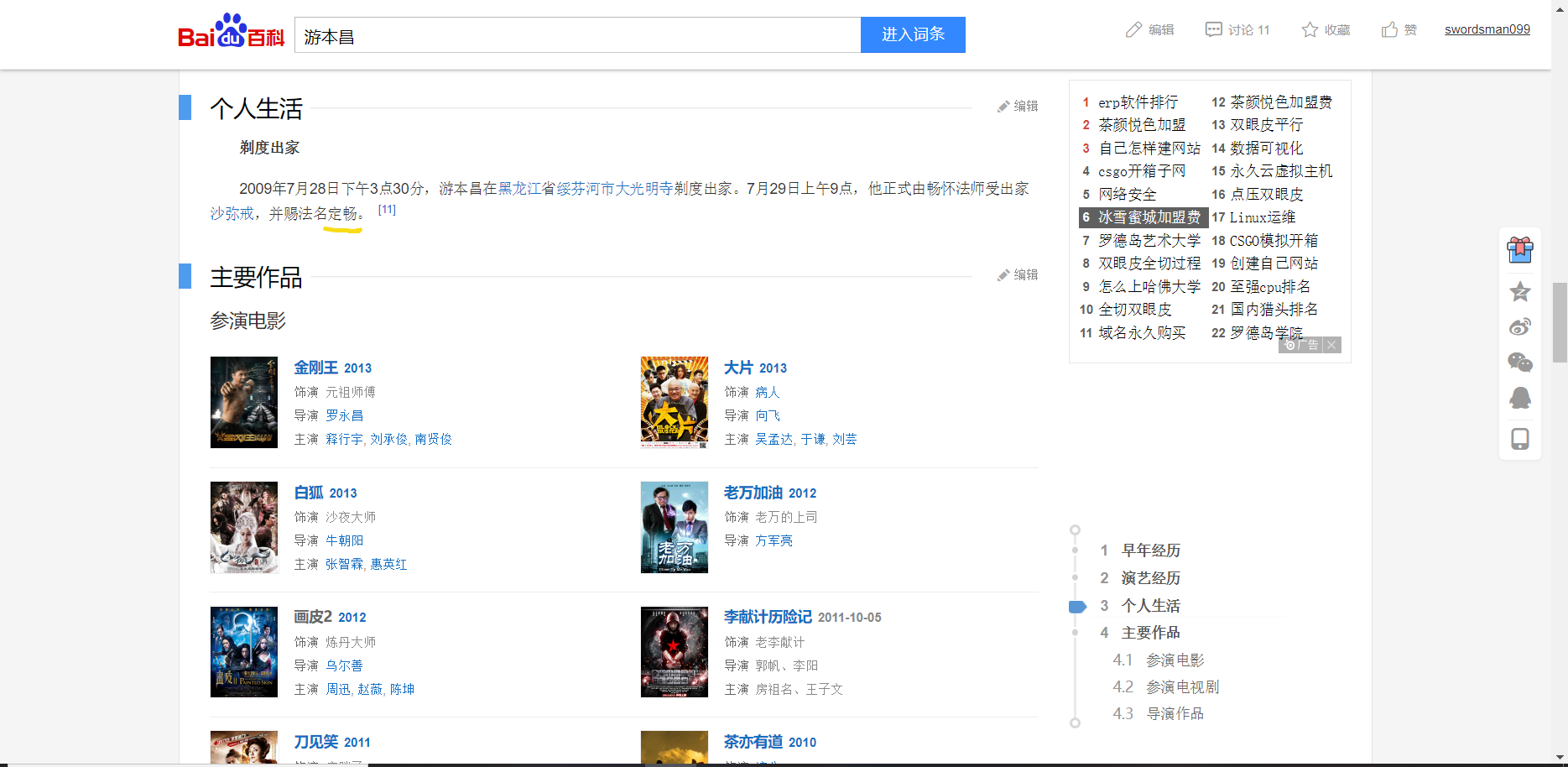Jump to 4.2 参演电视剧 in the outline

(x=1182, y=687)
